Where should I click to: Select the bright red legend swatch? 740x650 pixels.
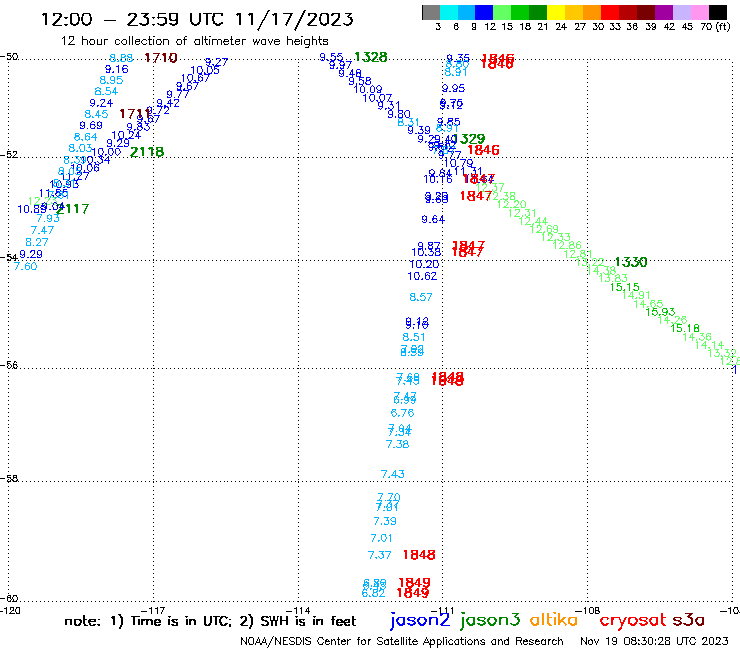[610, 12]
